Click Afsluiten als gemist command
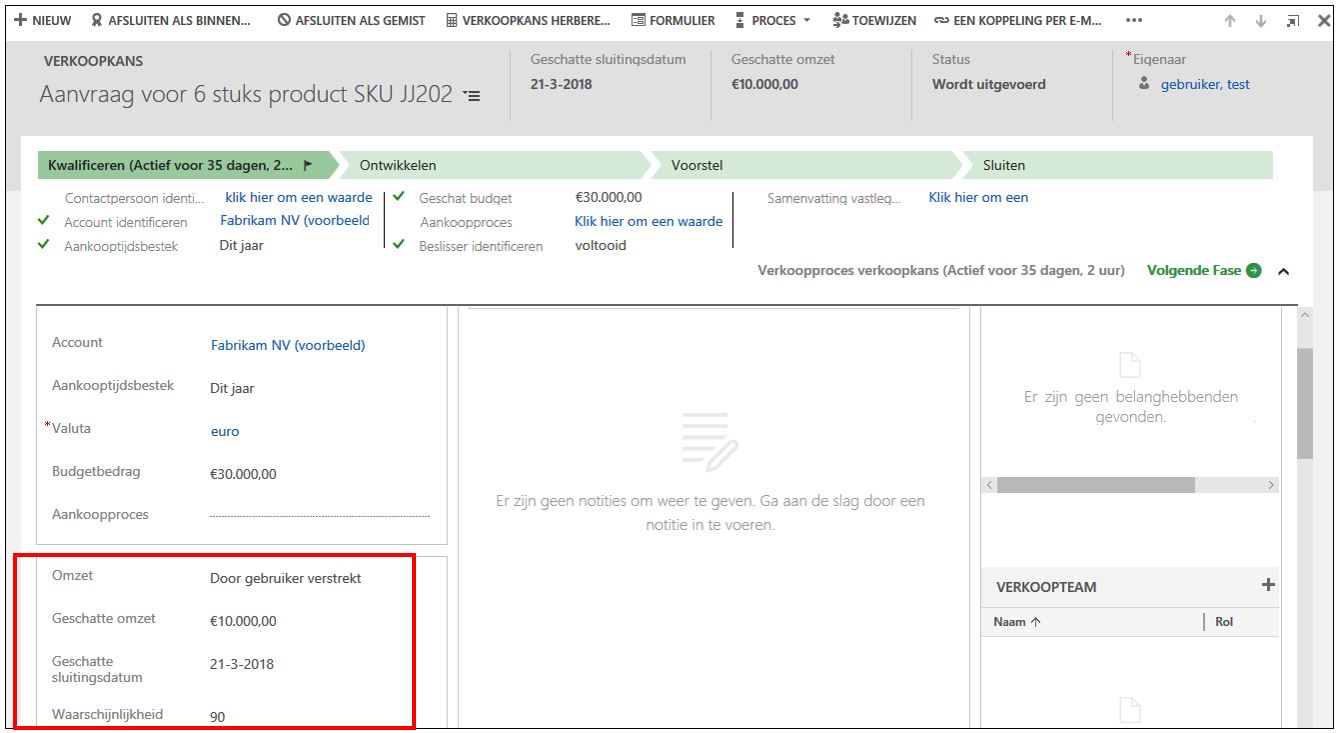This screenshot has height=733, width=1339. click(351, 20)
